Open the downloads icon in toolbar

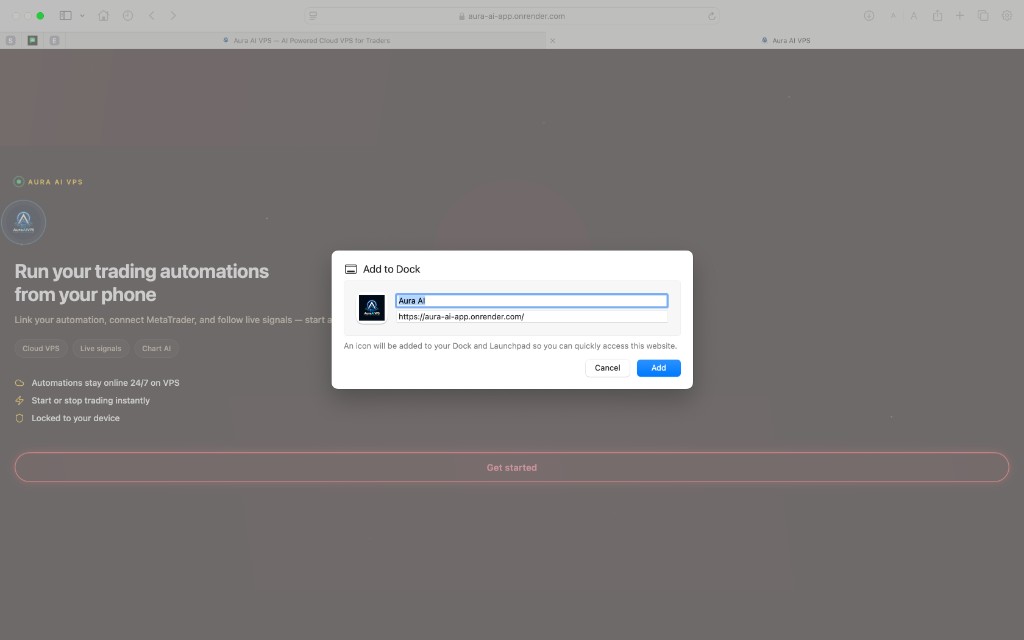[869, 16]
